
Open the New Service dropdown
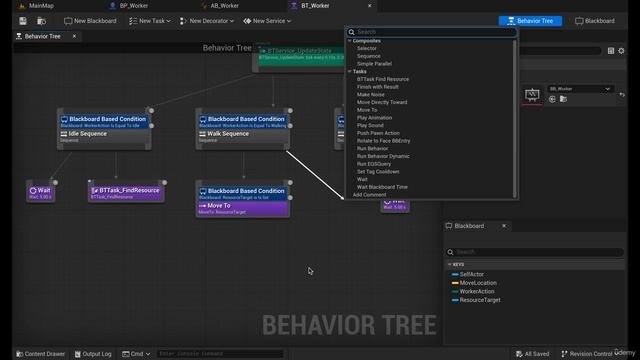(267, 21)
